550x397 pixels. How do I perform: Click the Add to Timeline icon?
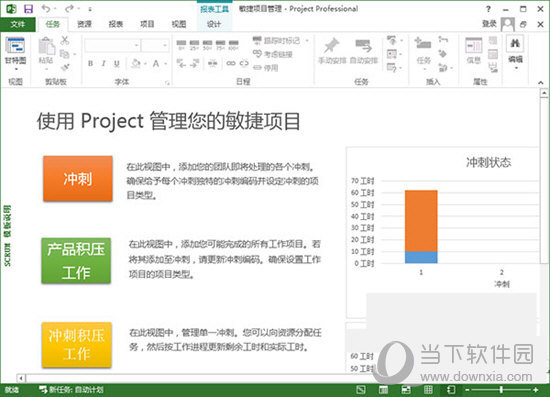(x=493, y=67)
